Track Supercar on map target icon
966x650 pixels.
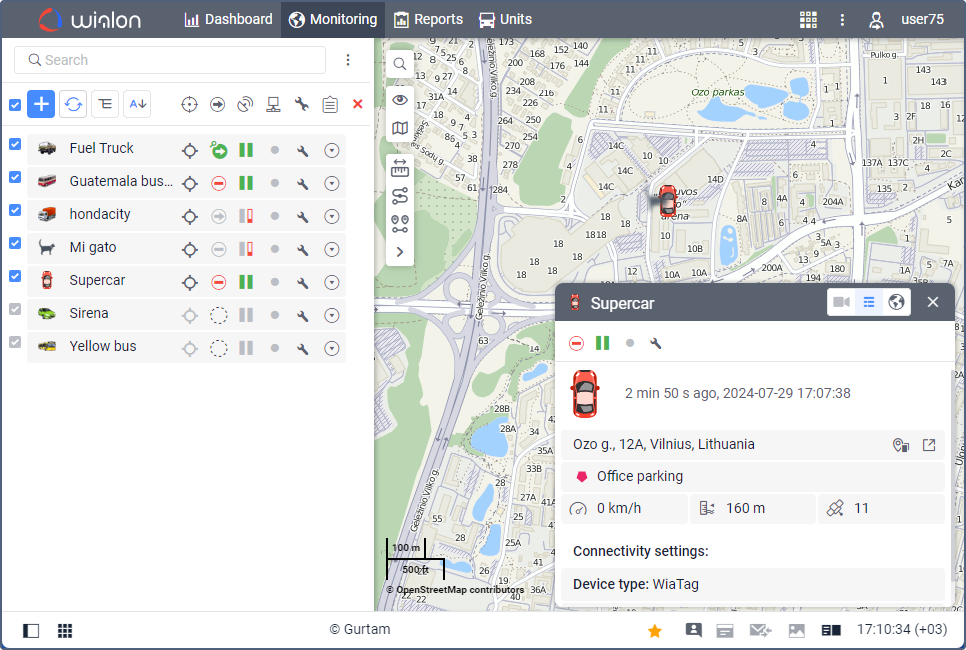pos(189,283)
